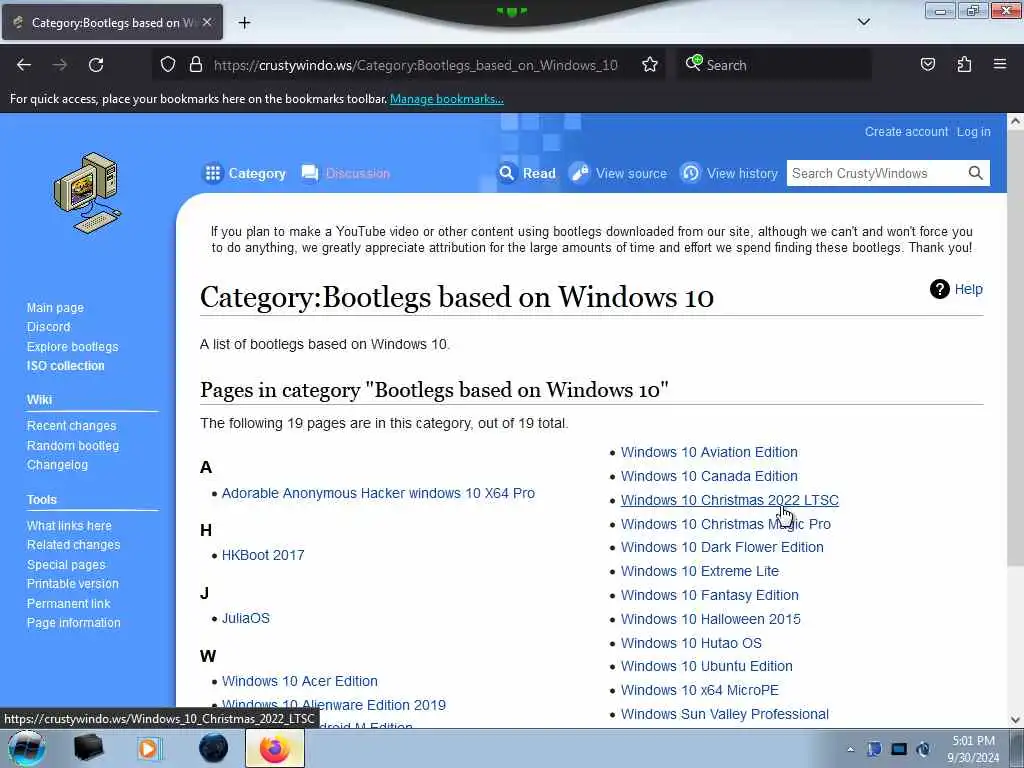
Task: Click Permanent link in Tools
Action: click(68, 603)
